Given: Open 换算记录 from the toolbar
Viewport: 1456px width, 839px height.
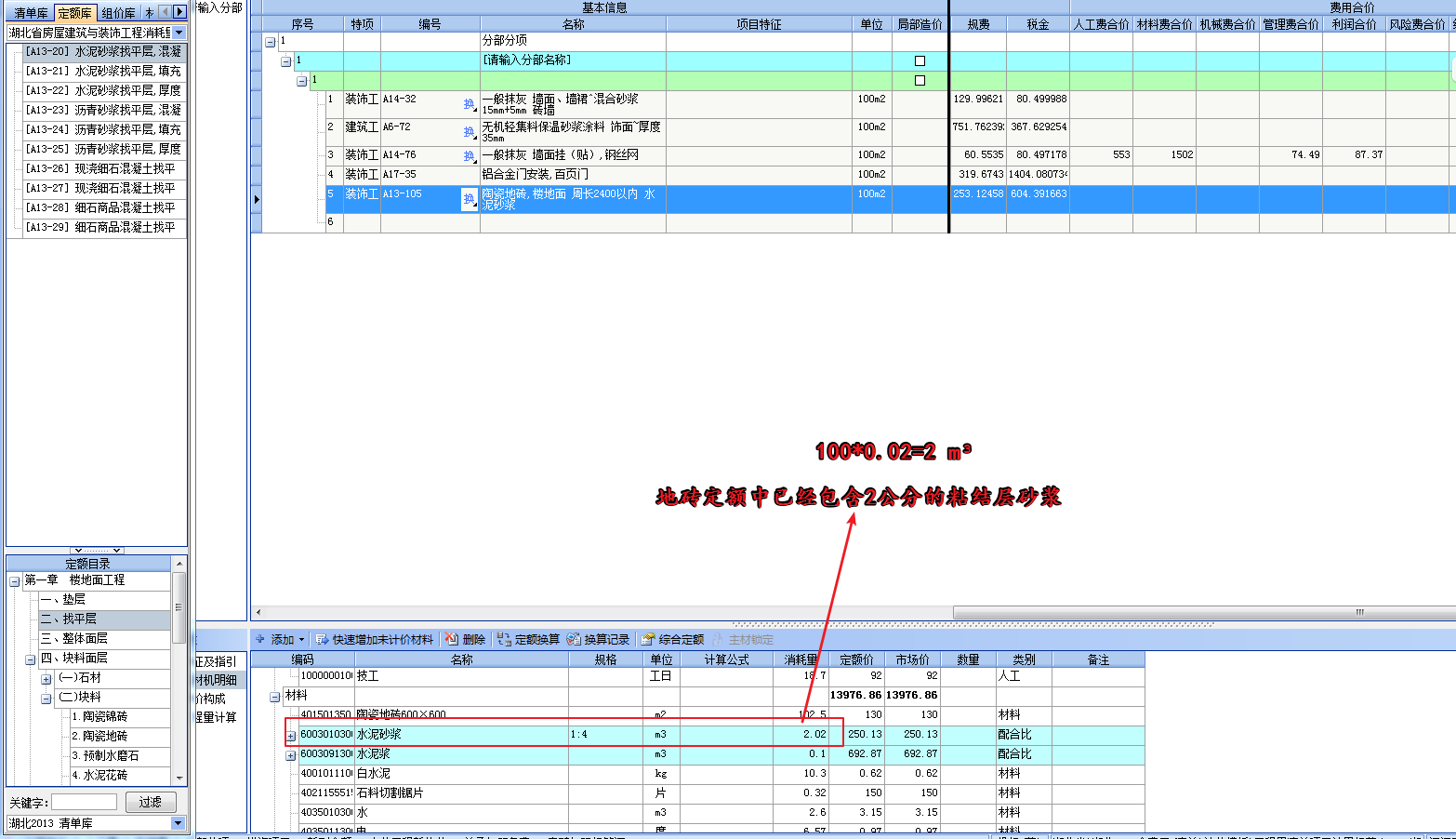Looking at the screenshot, I should [x=598, y=639].
